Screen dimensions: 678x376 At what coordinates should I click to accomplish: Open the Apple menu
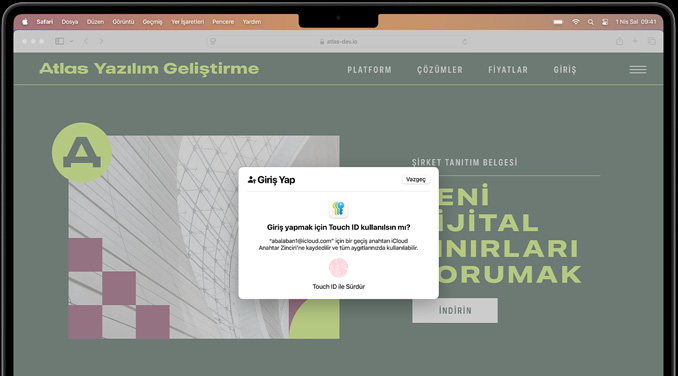tap(25, 22)
